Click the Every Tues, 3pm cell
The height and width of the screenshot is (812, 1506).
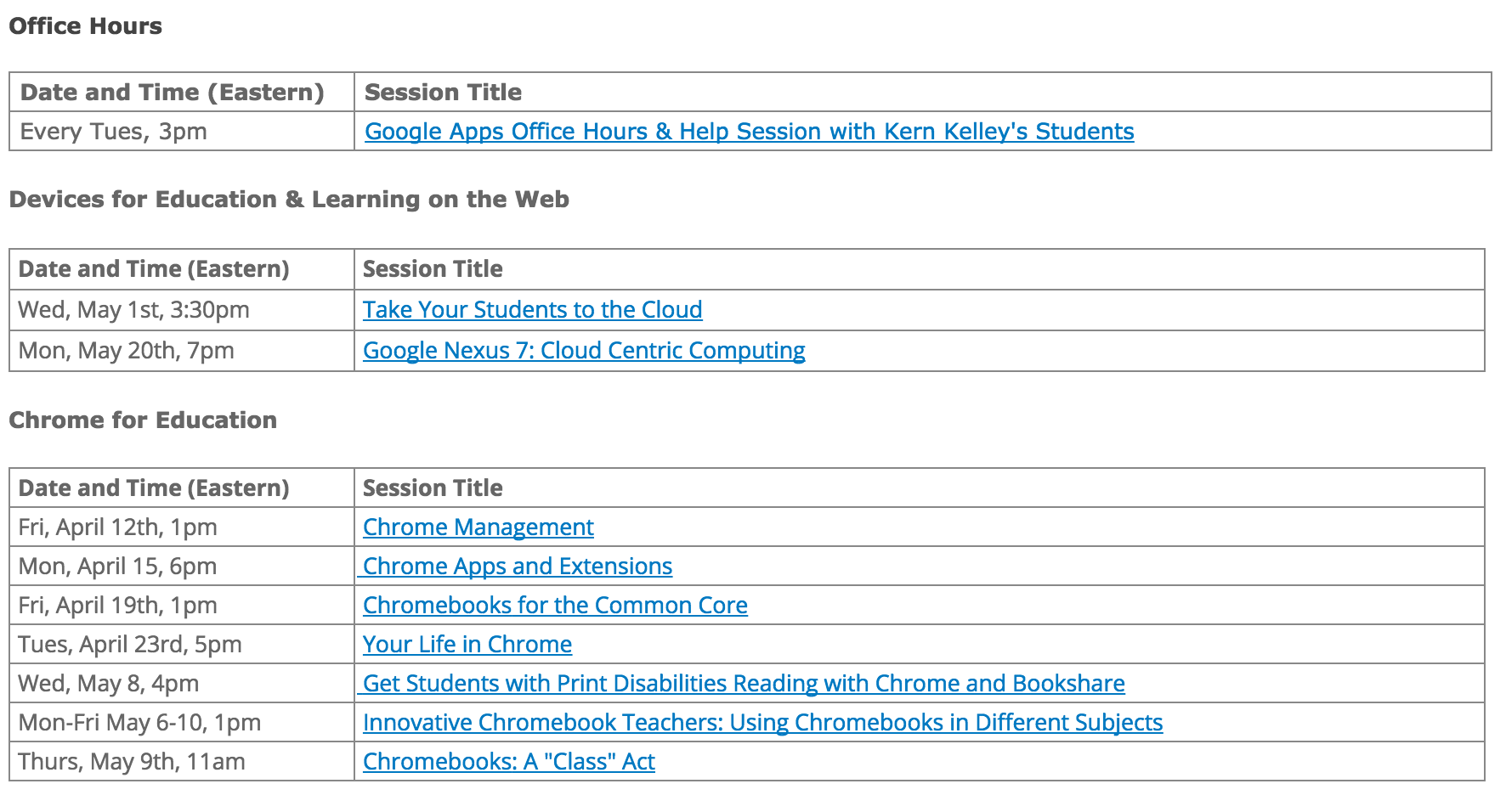182,132
